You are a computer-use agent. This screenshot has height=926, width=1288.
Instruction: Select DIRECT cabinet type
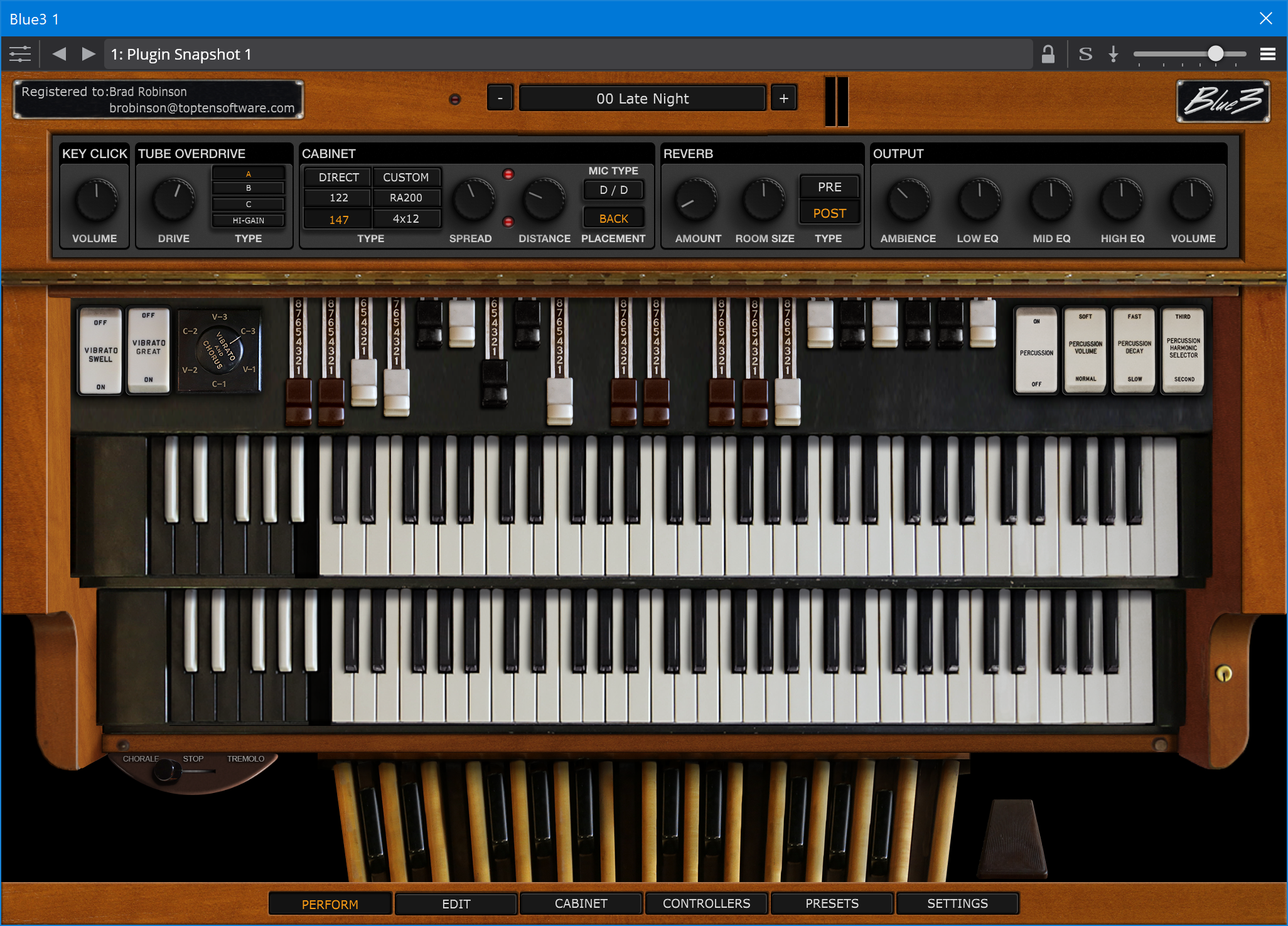[x=338, y=178]
